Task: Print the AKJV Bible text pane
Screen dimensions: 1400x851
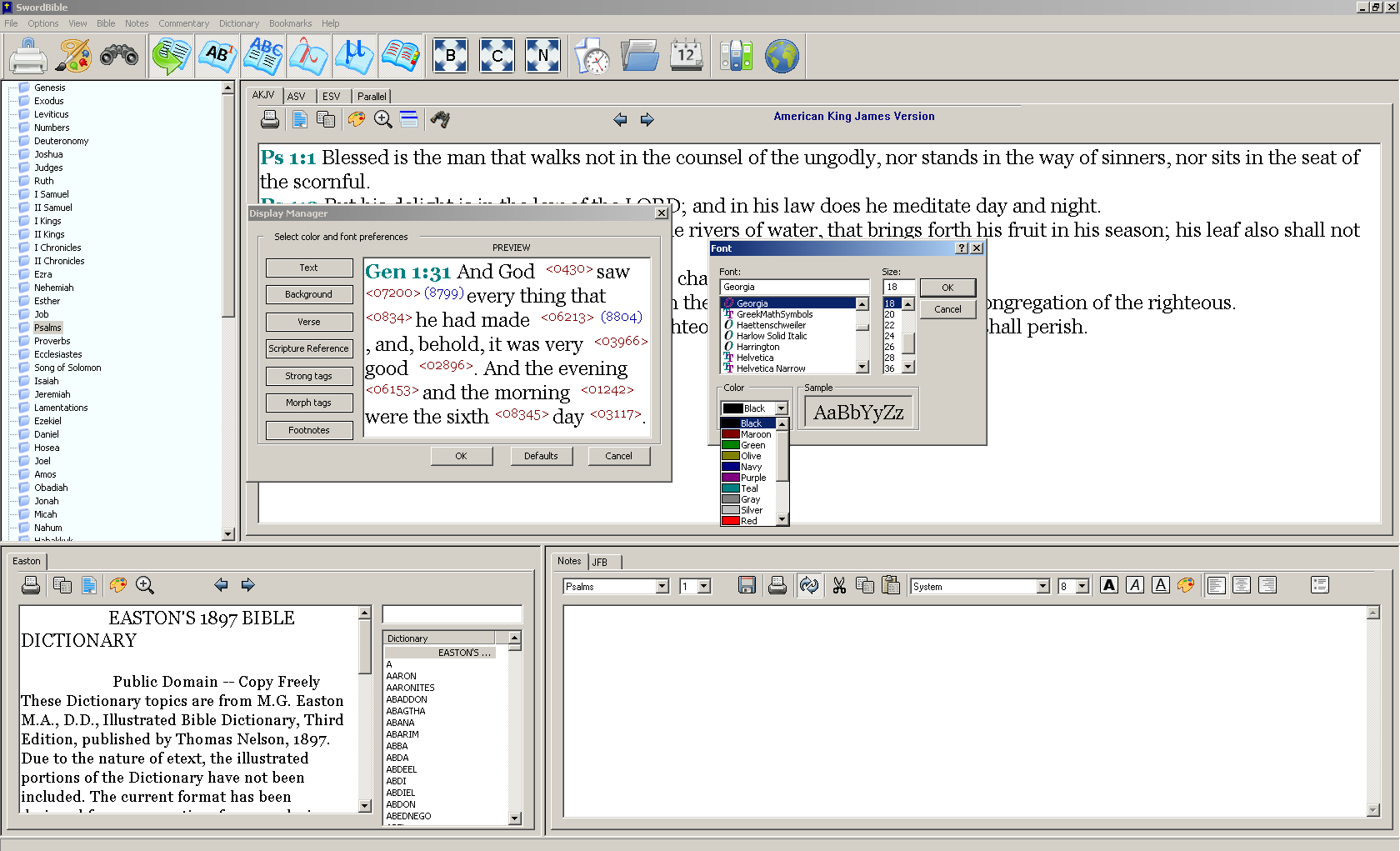Action: coord(270,119)
